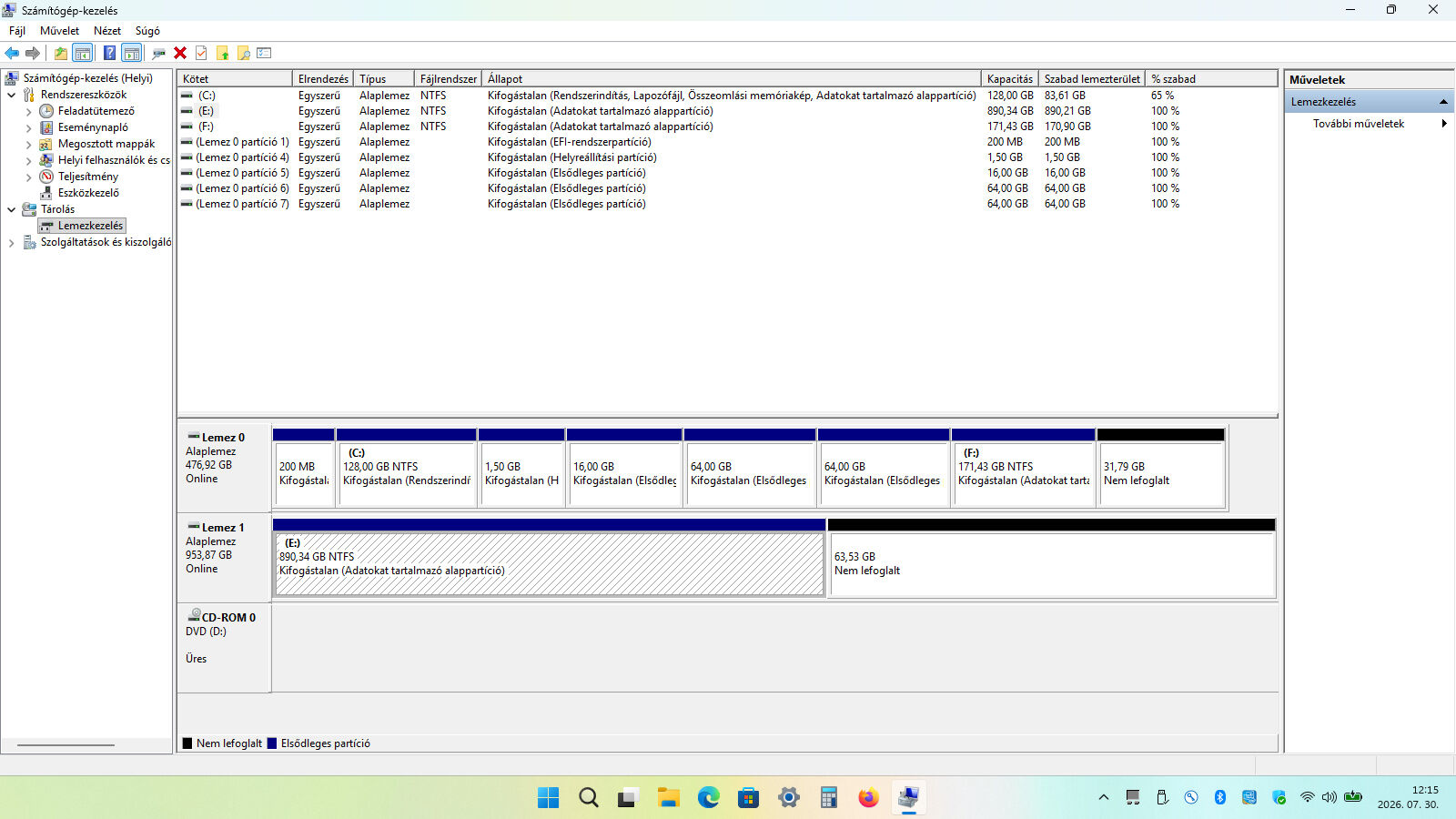Toggle the Show/Hide Action Pane toolbar icon
The width and height of the screenshot is (1456, 819).
pos(132,53)
